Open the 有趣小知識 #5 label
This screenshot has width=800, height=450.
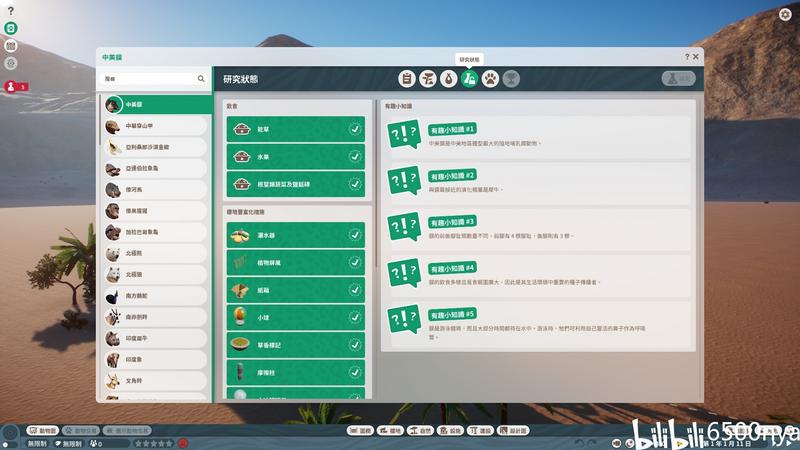452,314
